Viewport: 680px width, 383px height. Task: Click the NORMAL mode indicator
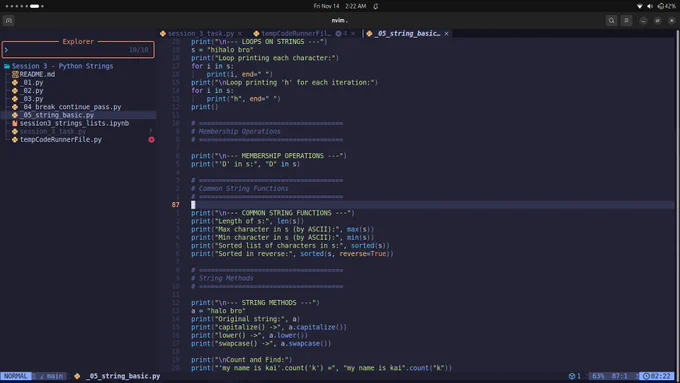pyautogui.click(x=16, y=376)
